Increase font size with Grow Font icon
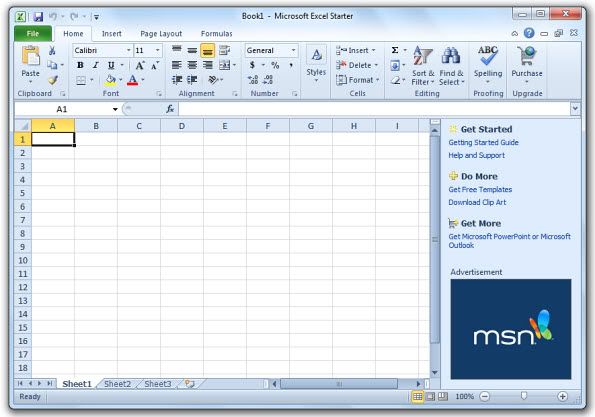The width and height of the screenshot is (595, 417). pyautogui.click(x=140, y=65)
